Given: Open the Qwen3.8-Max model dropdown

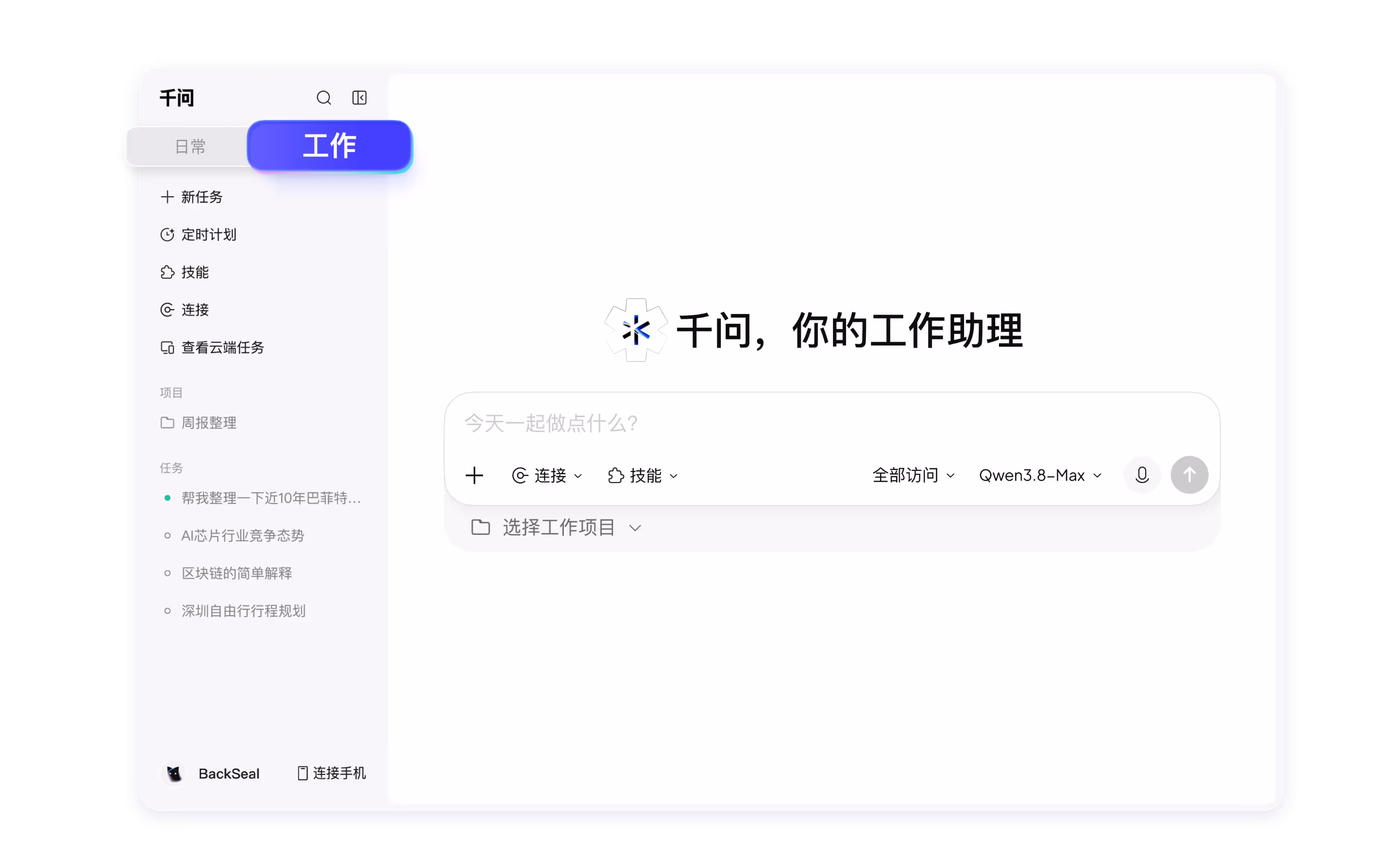Looking at the screenshot, I should coord(1040,475).
